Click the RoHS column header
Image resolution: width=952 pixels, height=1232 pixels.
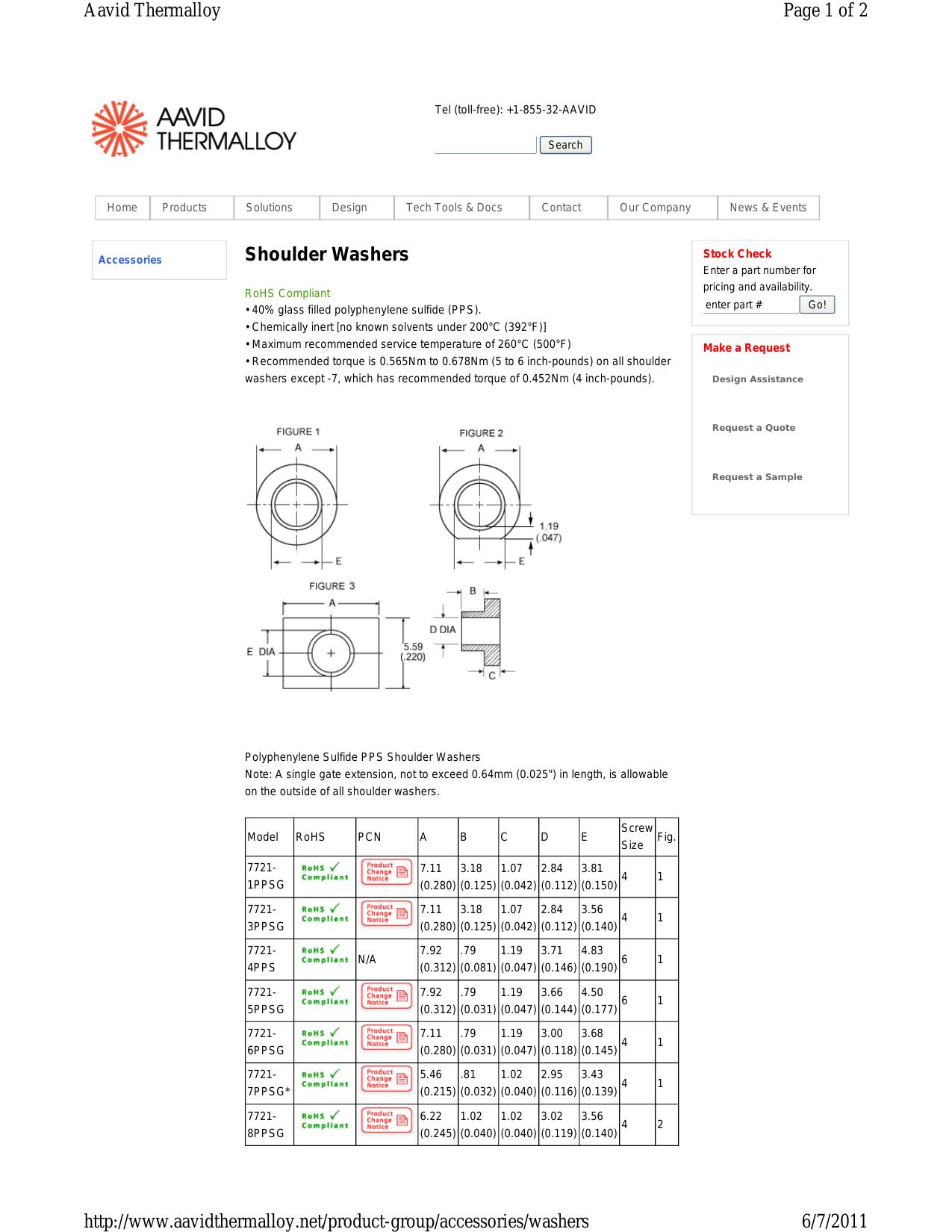tap(325, 836)
